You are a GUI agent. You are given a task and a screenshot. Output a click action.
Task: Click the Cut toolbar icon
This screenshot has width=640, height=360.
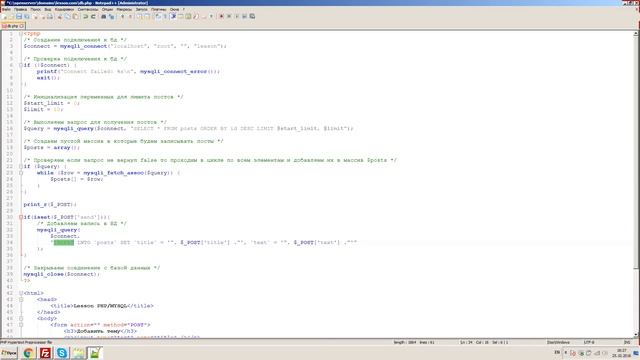tap(59, 16)
